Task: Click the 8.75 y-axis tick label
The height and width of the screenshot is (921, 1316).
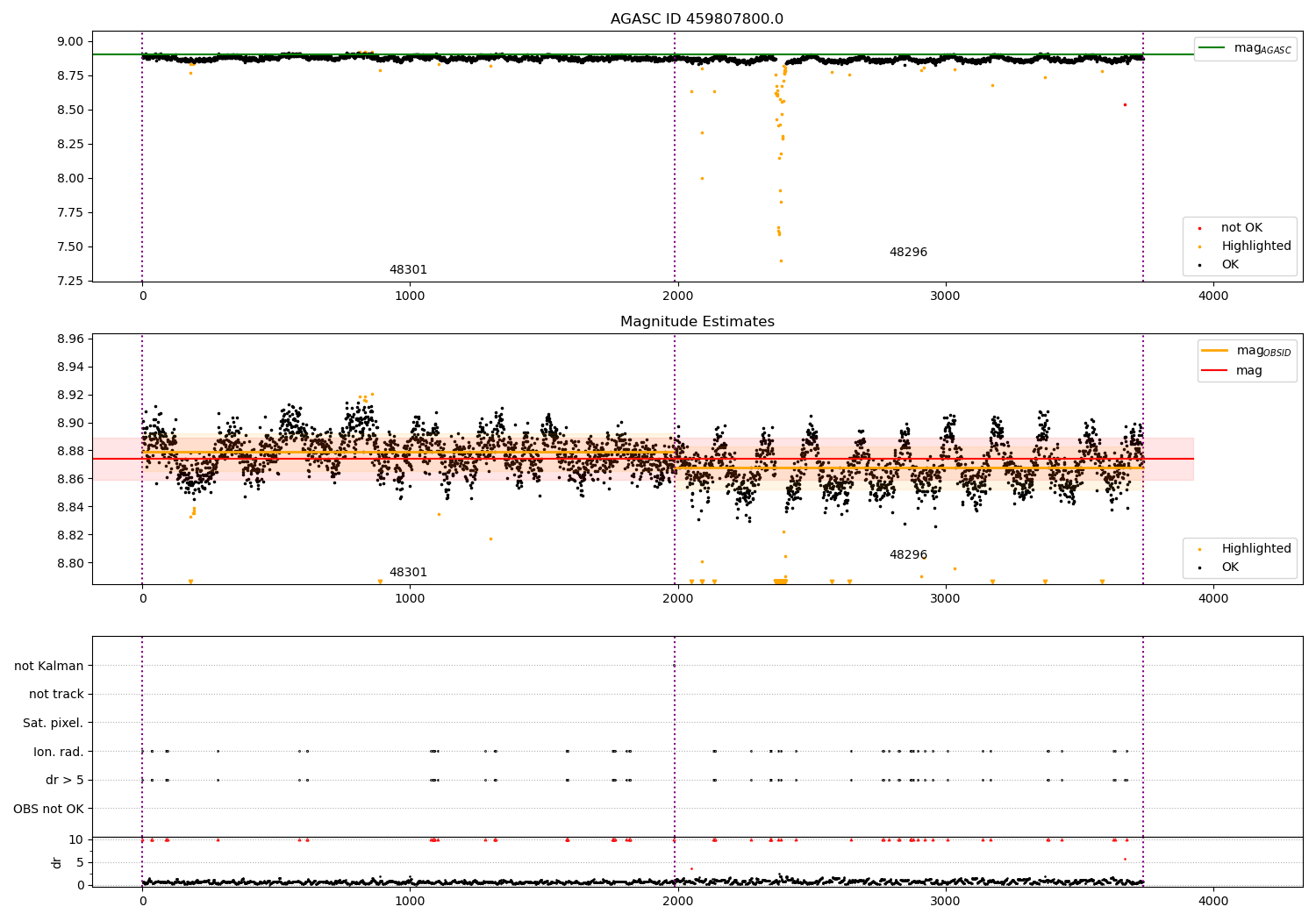Action: point(70,75)
